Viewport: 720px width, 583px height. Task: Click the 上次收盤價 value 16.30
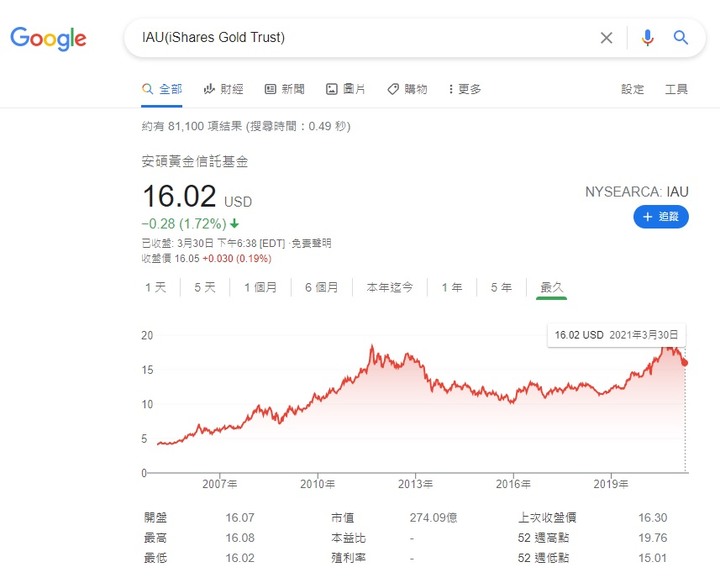(x=652, y=518)
